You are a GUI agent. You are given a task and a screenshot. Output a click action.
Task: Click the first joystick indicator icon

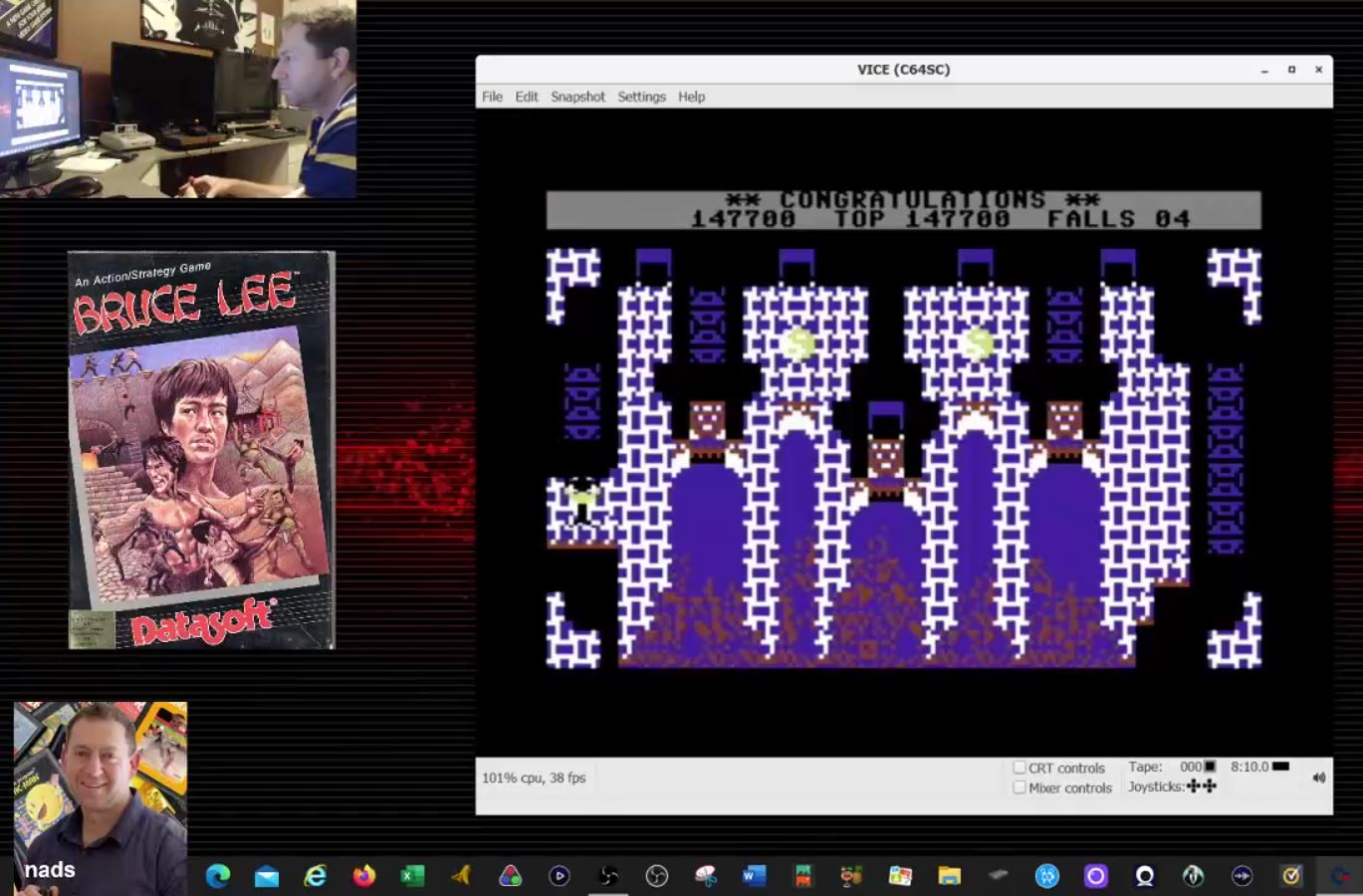point(1194,786)
